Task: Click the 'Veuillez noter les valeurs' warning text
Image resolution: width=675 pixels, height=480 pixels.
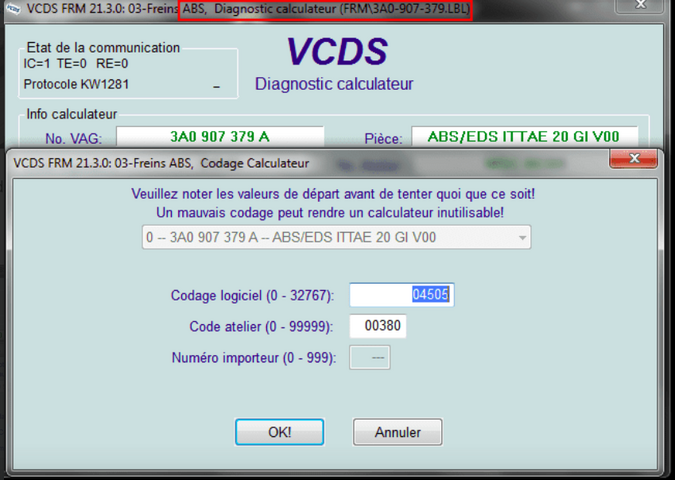Action: (333, 194)
